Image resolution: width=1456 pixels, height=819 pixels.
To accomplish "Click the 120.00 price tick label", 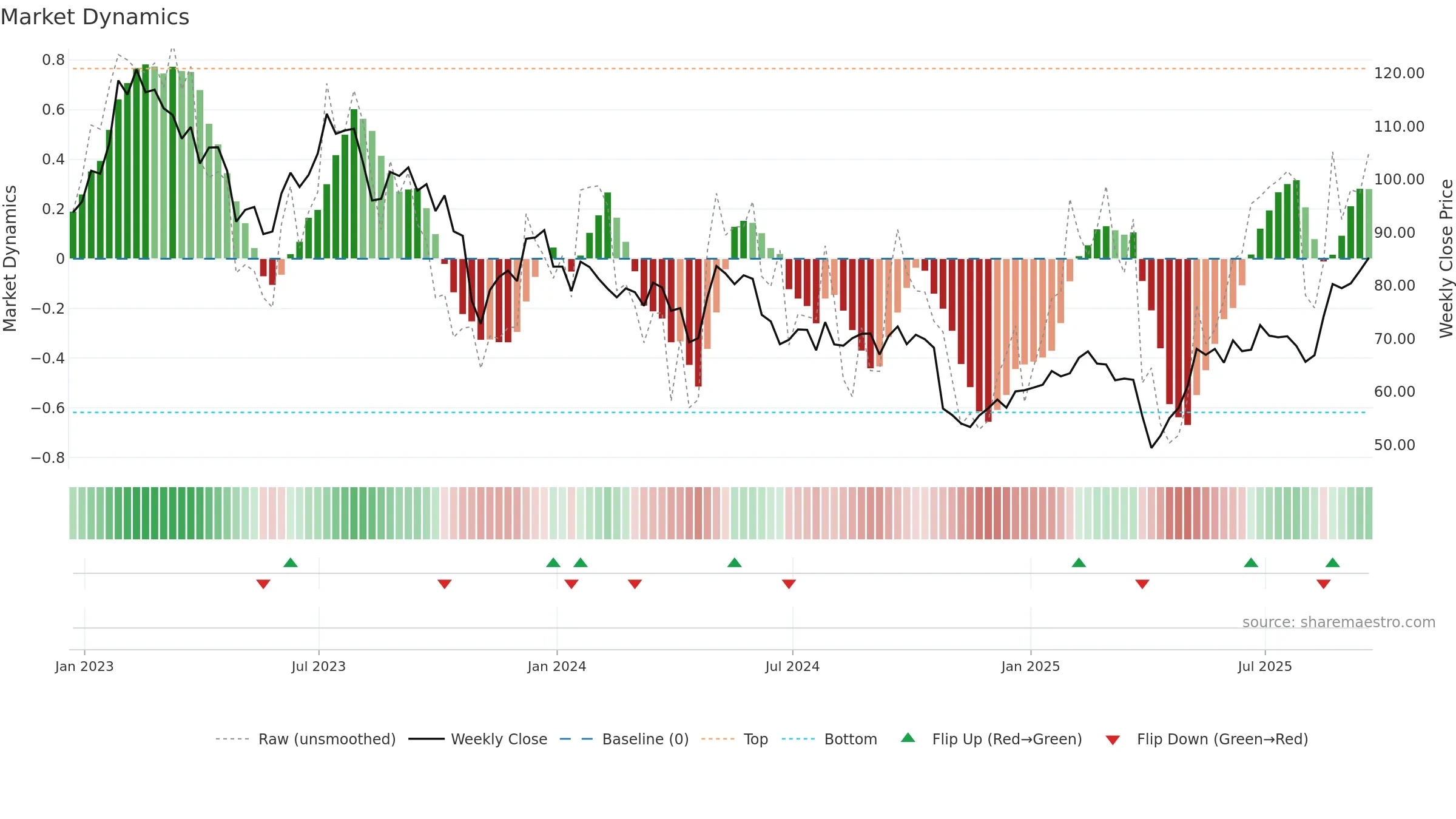I will coord(1399,73).
